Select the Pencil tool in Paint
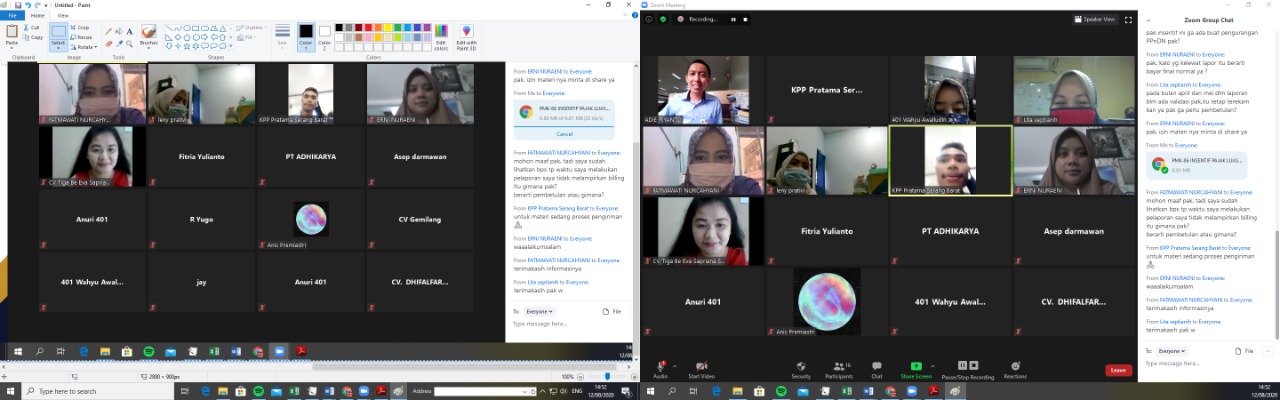 (x=108, y=32)
